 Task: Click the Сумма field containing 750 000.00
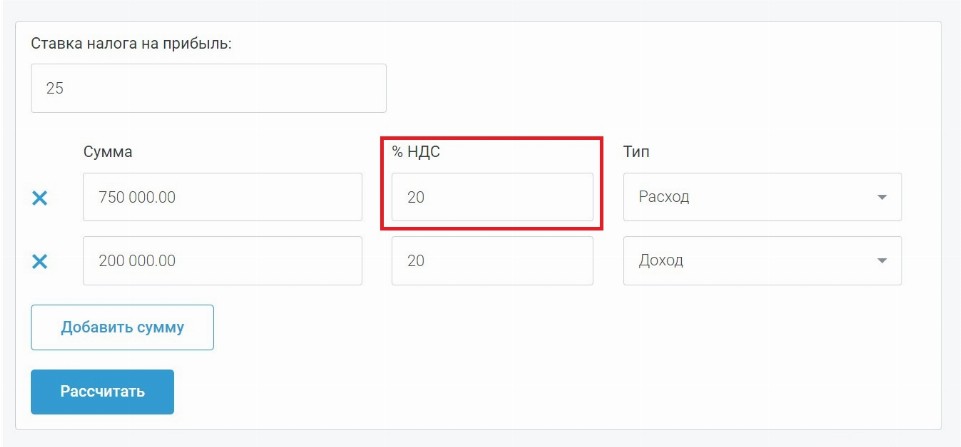(x=222, y=198)
